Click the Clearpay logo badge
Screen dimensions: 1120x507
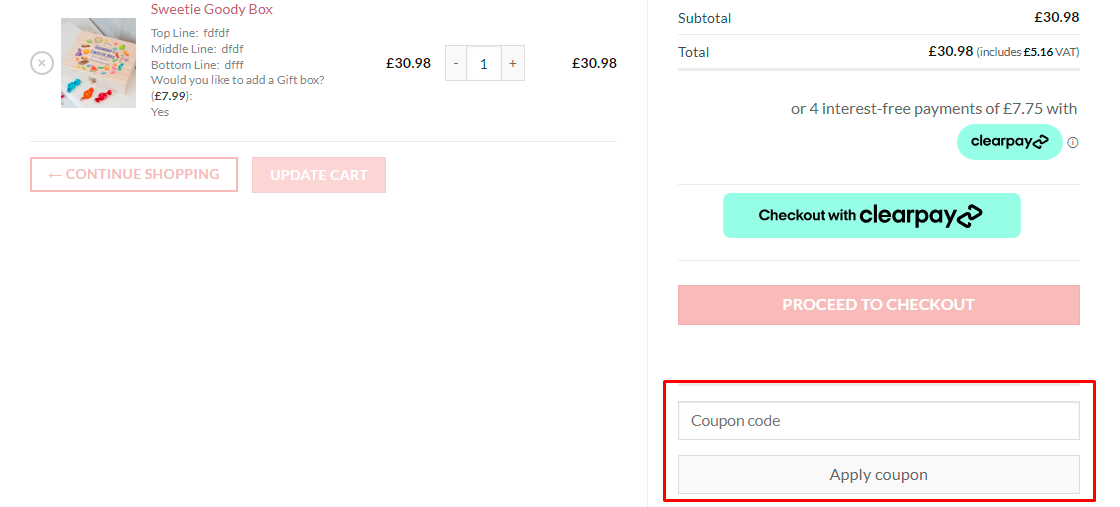point(1009,142)
